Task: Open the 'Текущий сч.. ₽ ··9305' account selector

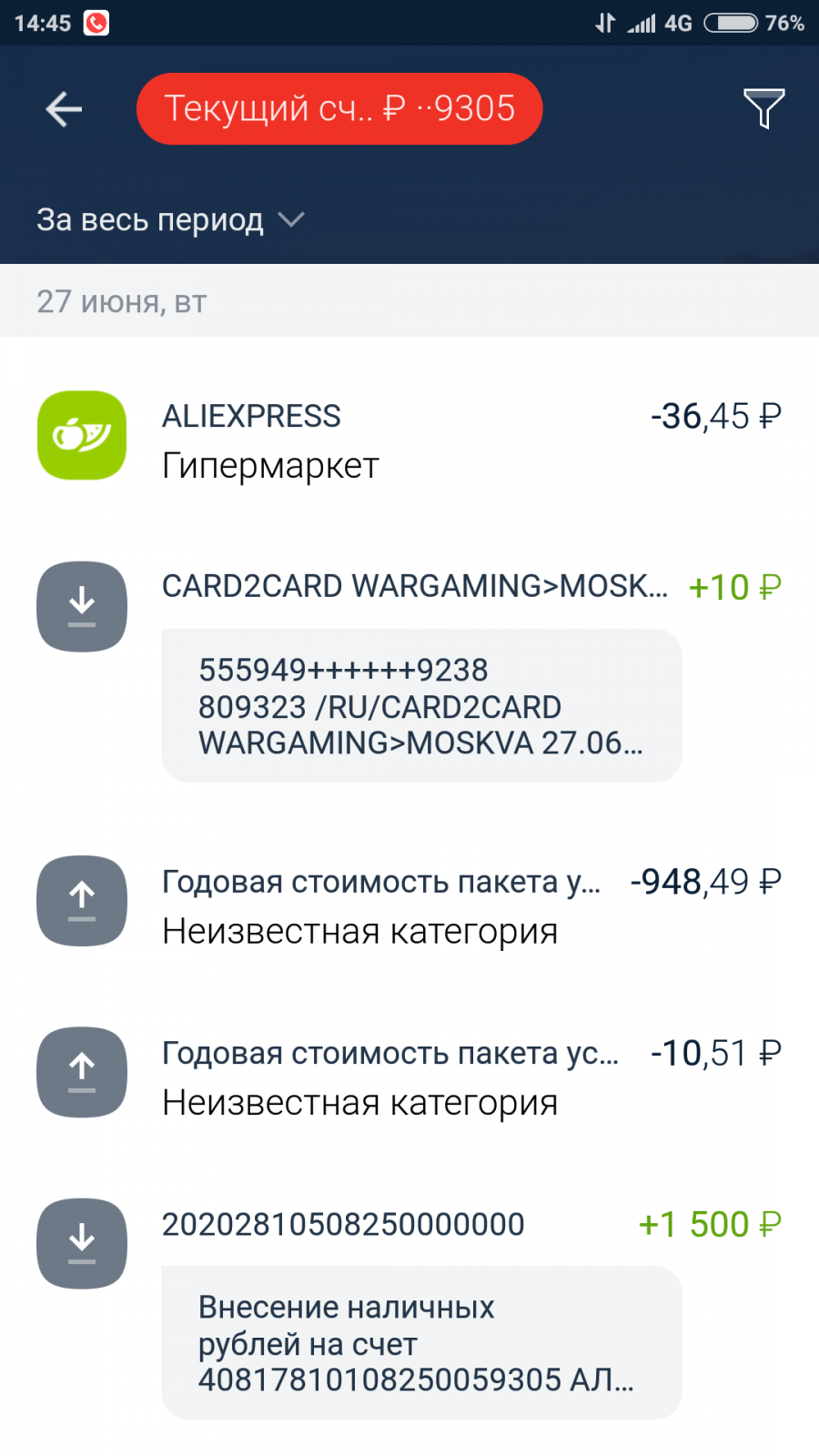Action: (x=339, y=109)
